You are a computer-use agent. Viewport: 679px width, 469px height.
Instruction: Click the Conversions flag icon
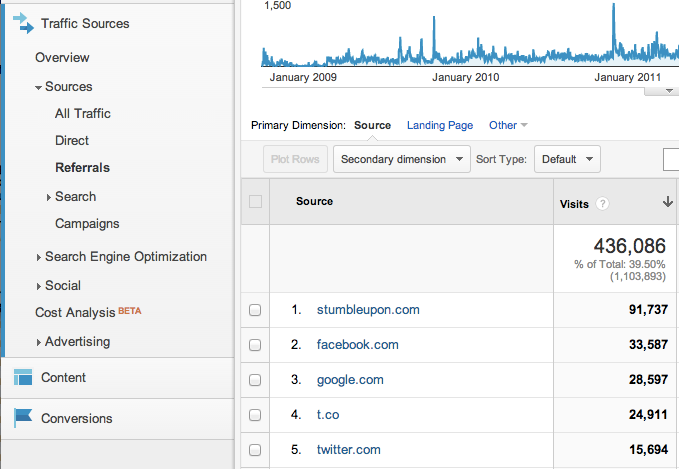(x=23, y=418)
